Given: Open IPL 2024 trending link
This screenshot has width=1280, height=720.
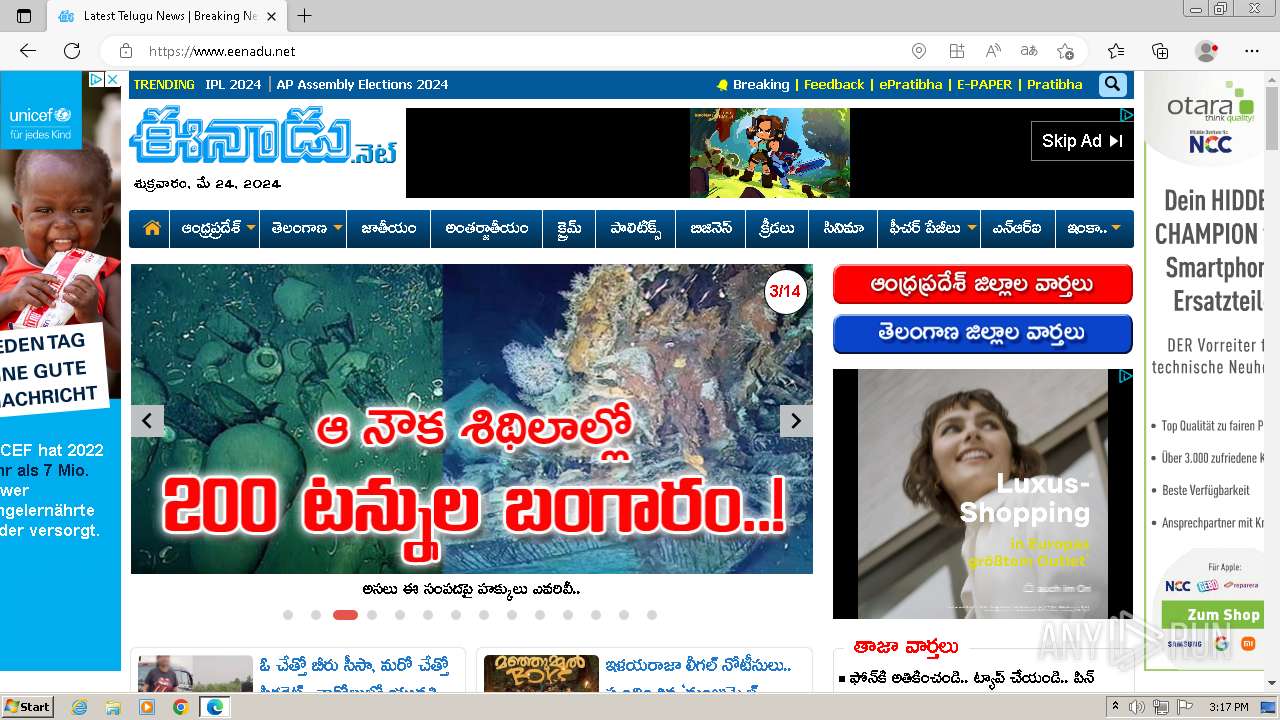Looking at the screenshot, I should (x=233, y=85).
